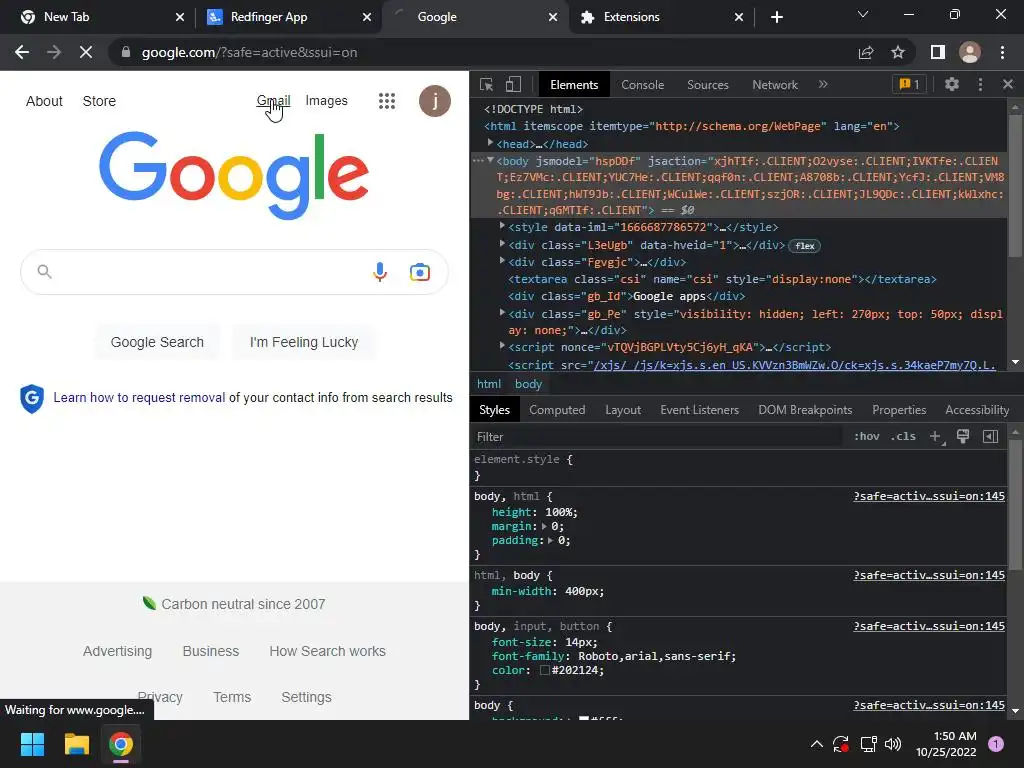Select the Elements tab
This screenshot has height=768, width=1024.
(x=574, y=85)
